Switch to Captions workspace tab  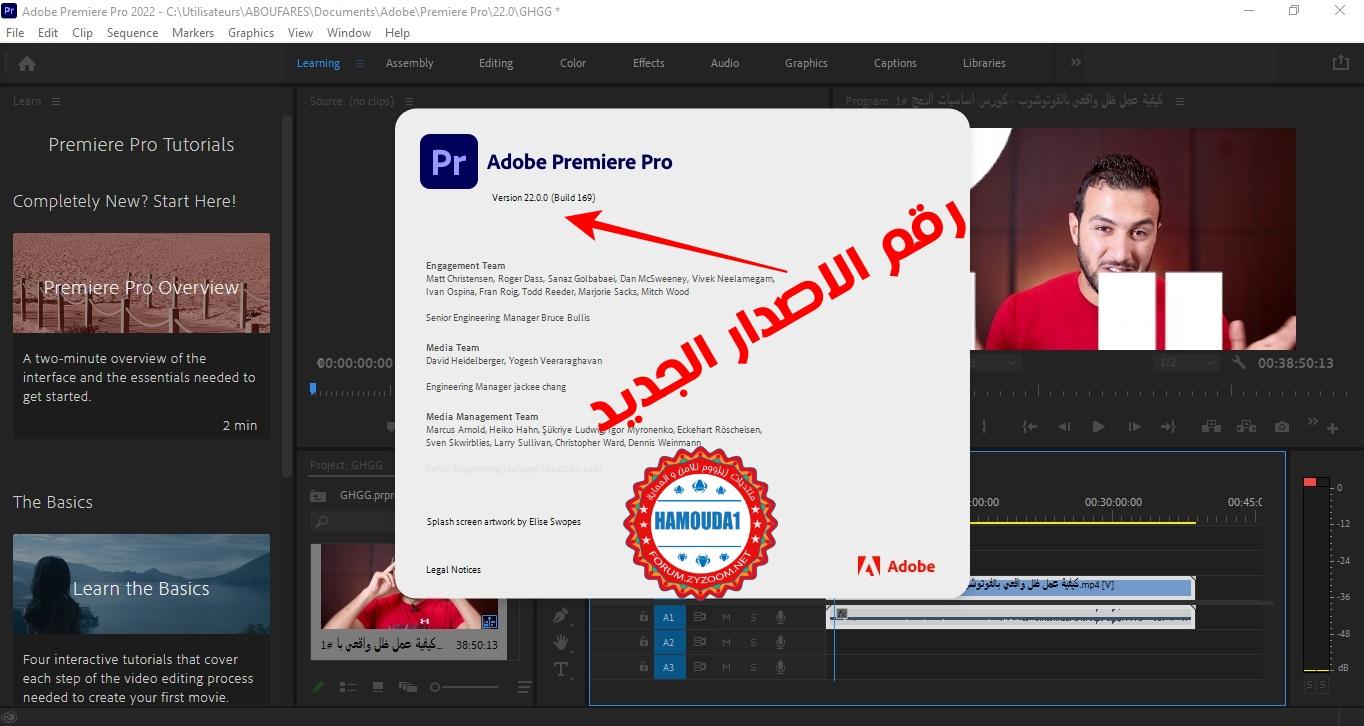(895, 63)
